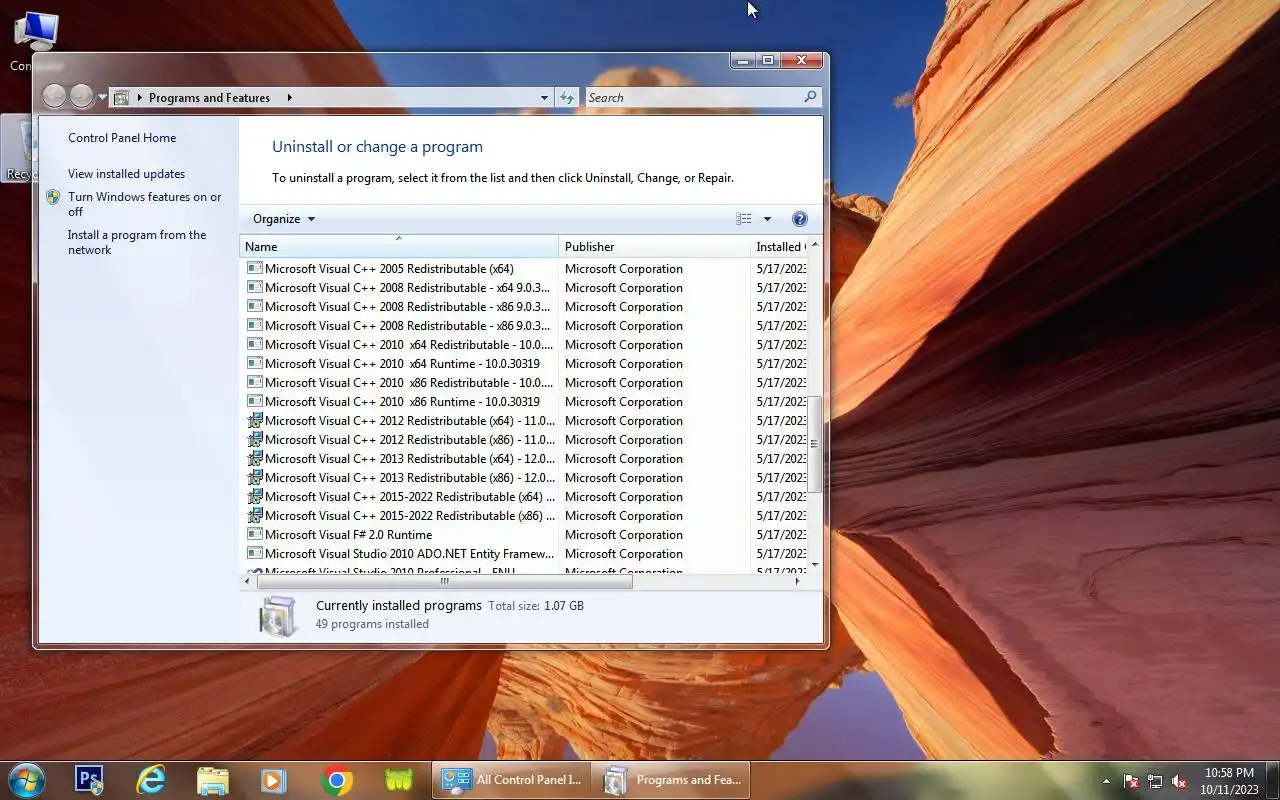Switch to Programs and Features taskbar button
This screenshot has height=800, width=1280.
click(671, 780)
